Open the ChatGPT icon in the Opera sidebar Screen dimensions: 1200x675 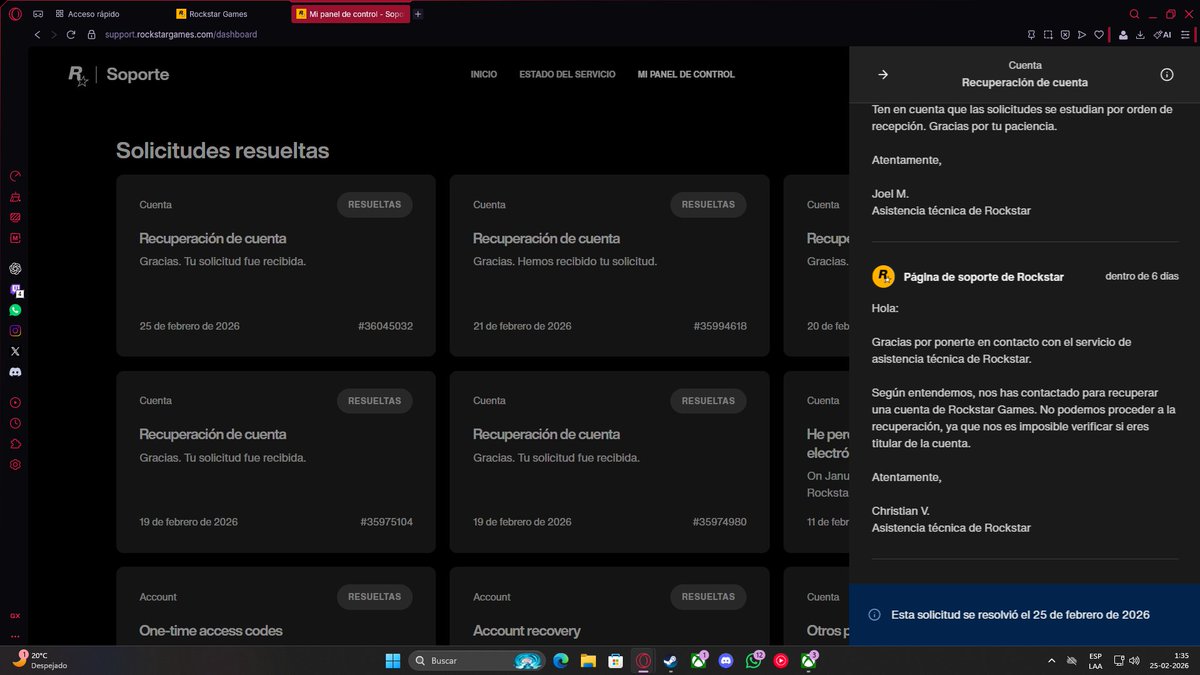(15, 268)
